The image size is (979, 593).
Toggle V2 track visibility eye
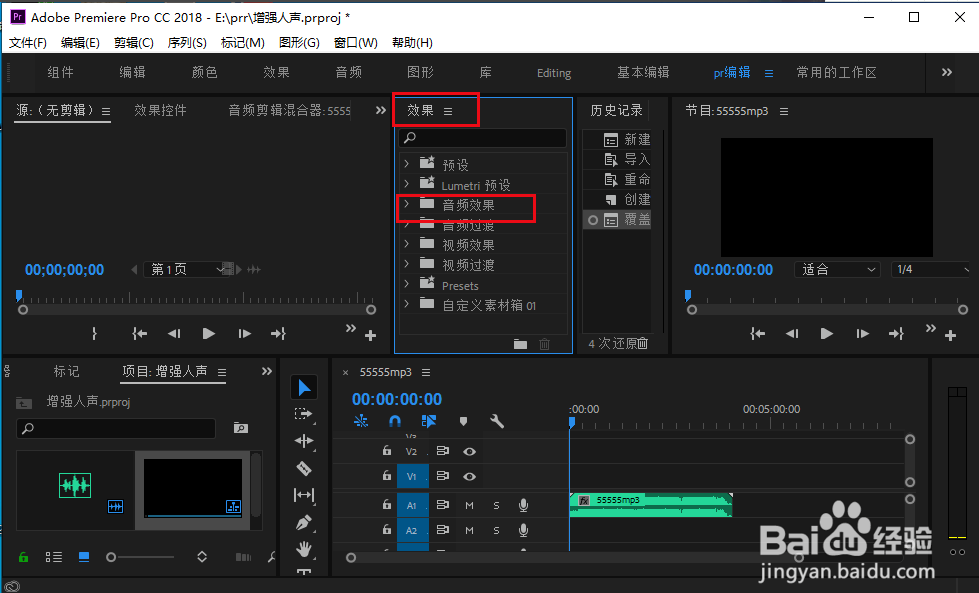[470, 451]
